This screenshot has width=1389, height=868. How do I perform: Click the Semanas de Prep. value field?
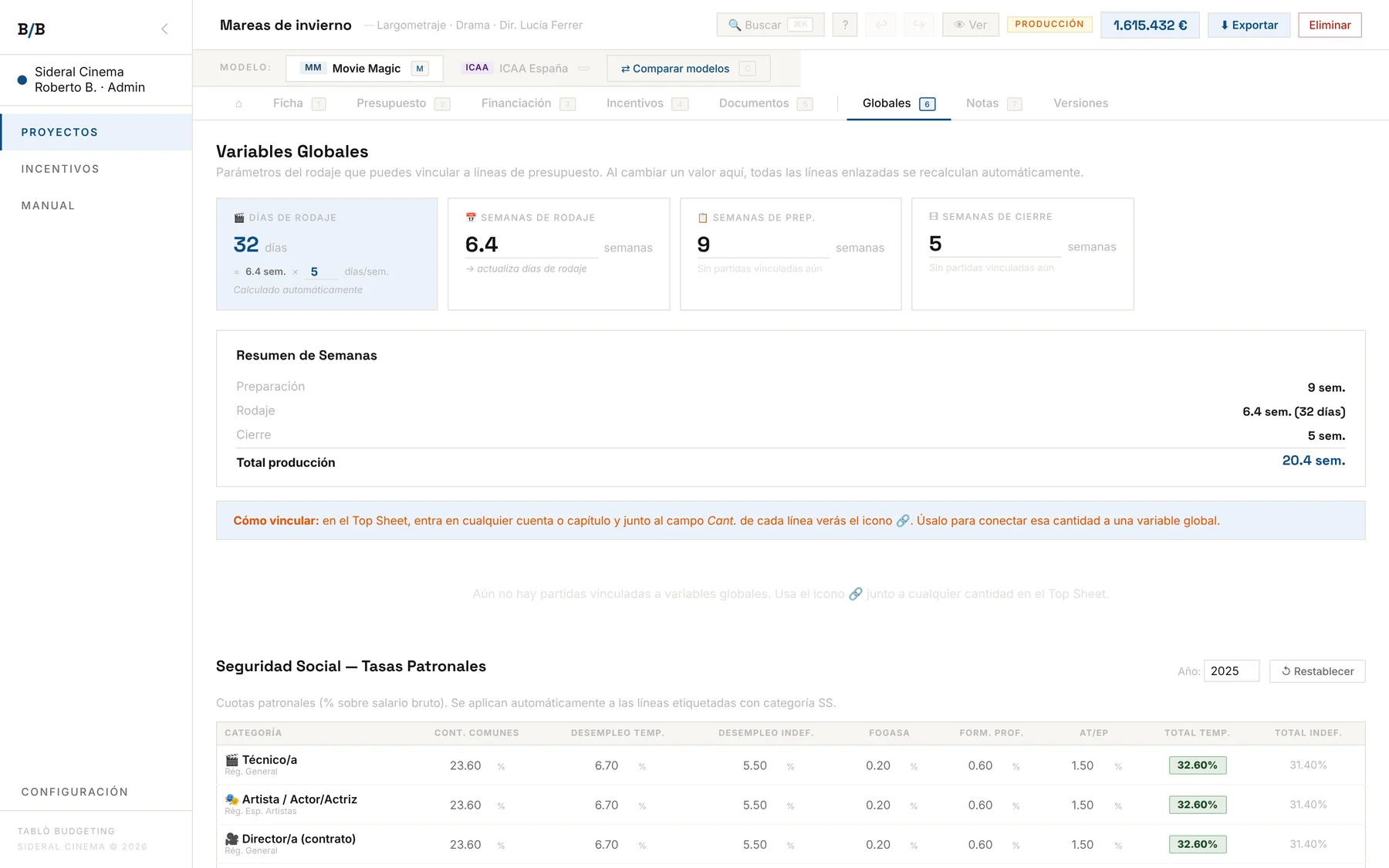[x=762, y=245]
